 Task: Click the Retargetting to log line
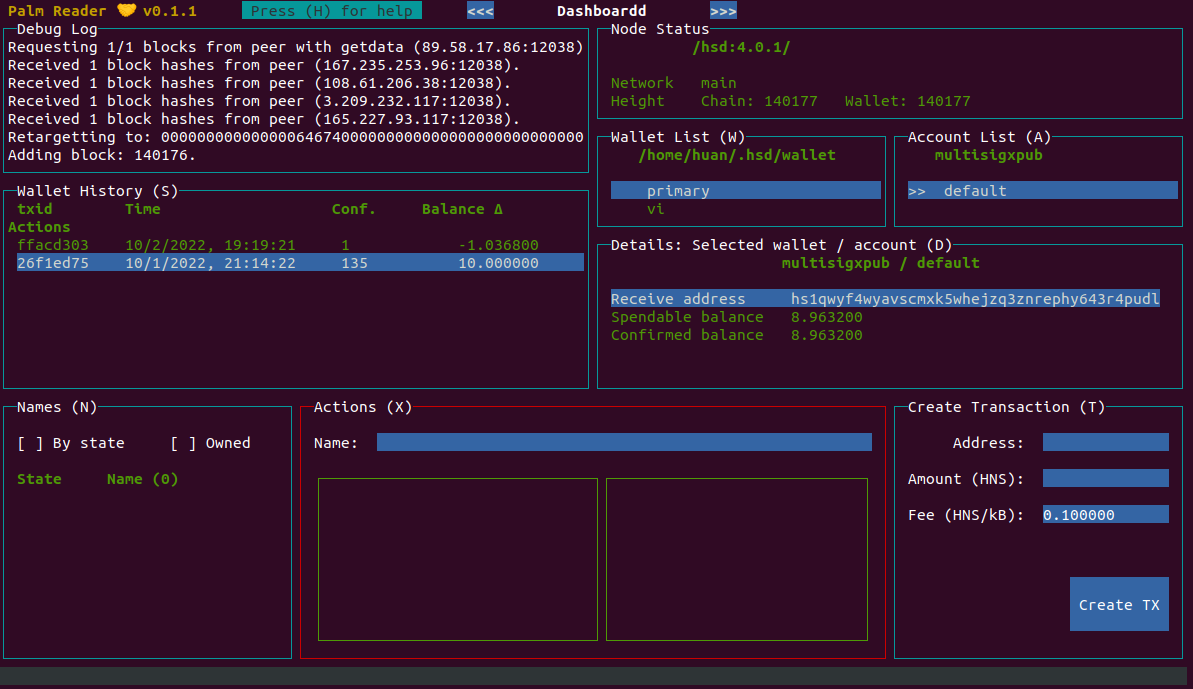(296, 137)
